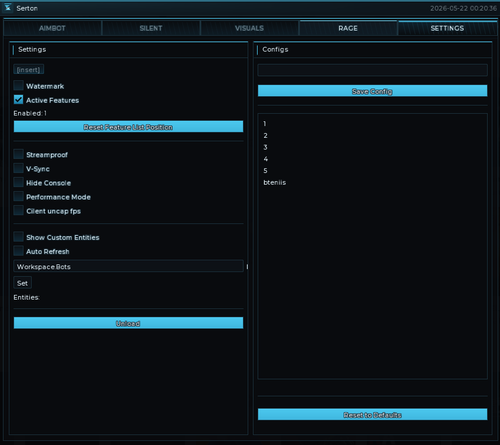Click Reset to Defaults button
The height and width of the screenshot is (445, 500).
point(372,414)
